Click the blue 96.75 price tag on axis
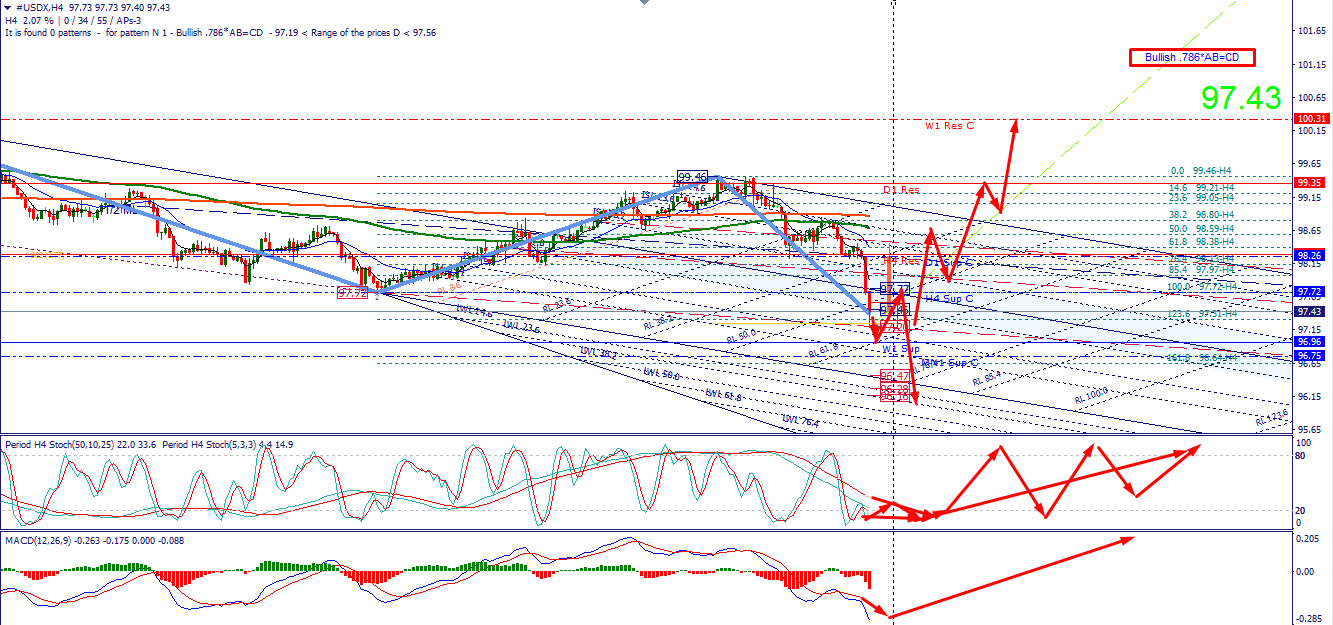 pos(1309,356)
